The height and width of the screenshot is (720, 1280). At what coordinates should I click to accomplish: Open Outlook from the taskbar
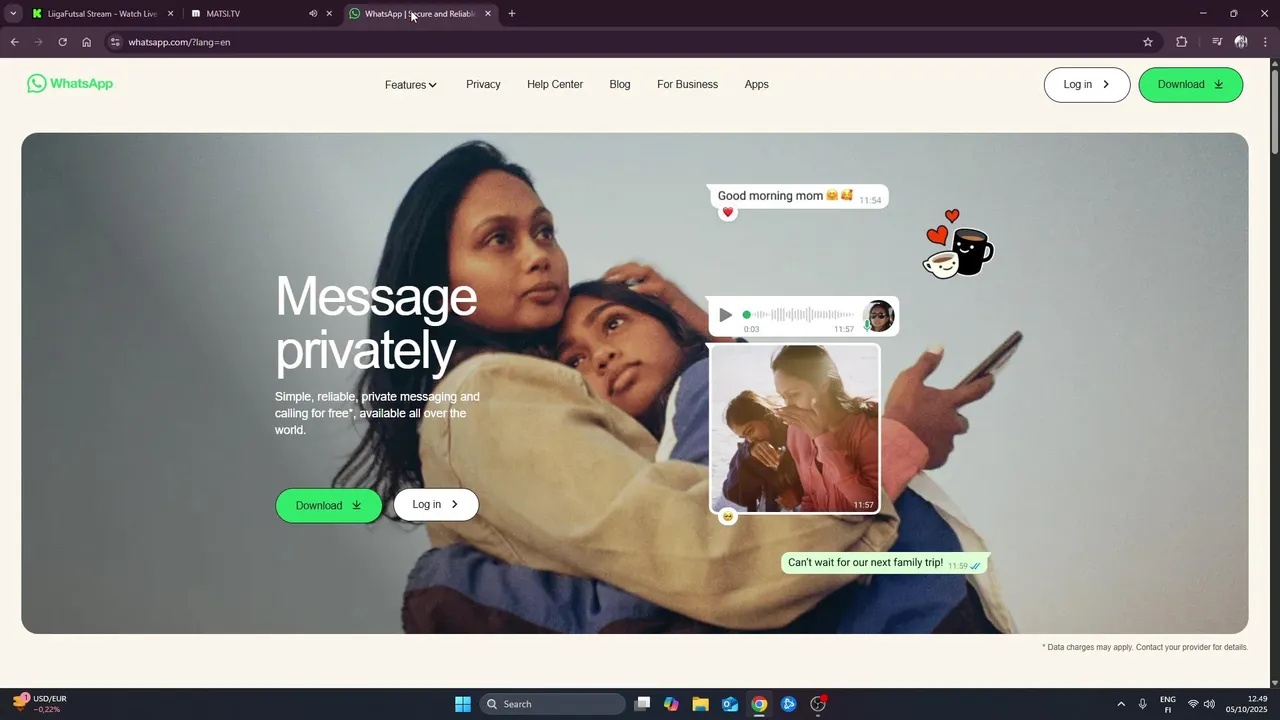coord(730,704)
